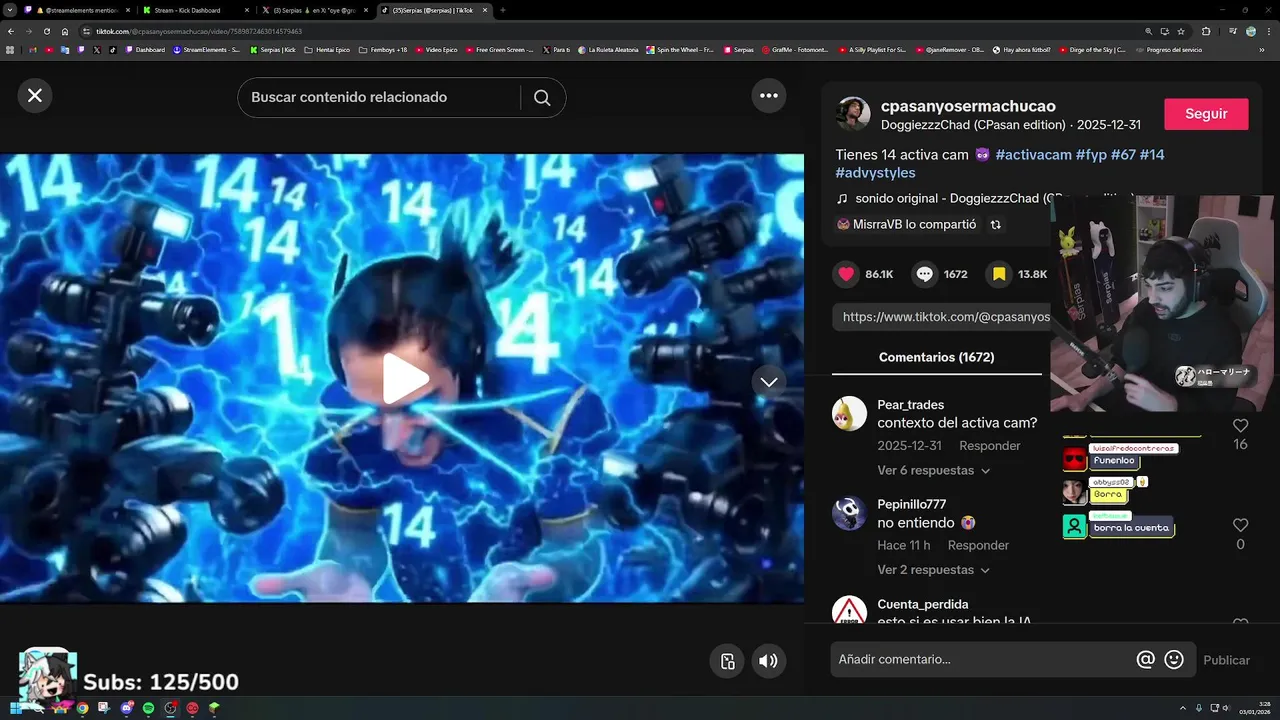The height and width of the screenshot is (720, 1280).
Task: Open a new browser tab
Action: point(503,10)
